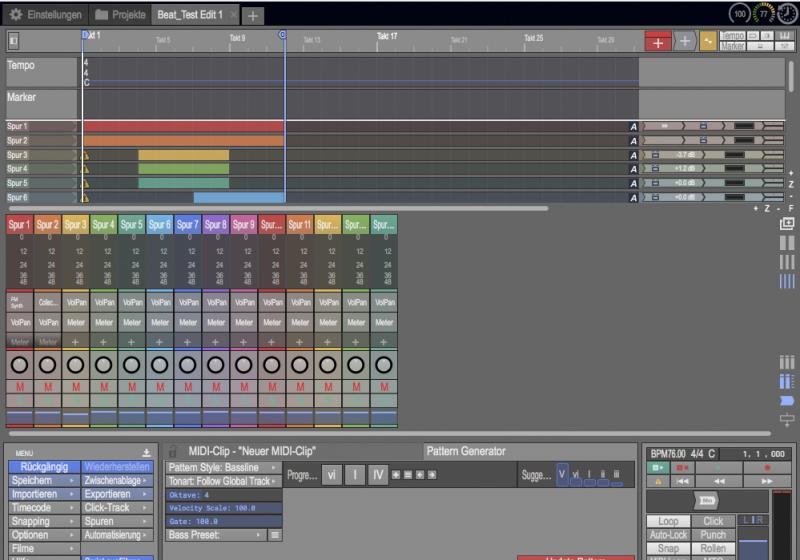Click the Rückgängig button
The height and width of the screenshot is (560, 800).
coord(44,467)
